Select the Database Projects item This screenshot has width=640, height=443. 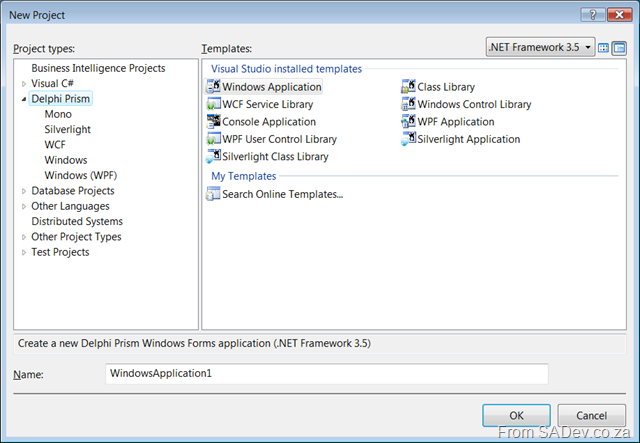[73, 191]
